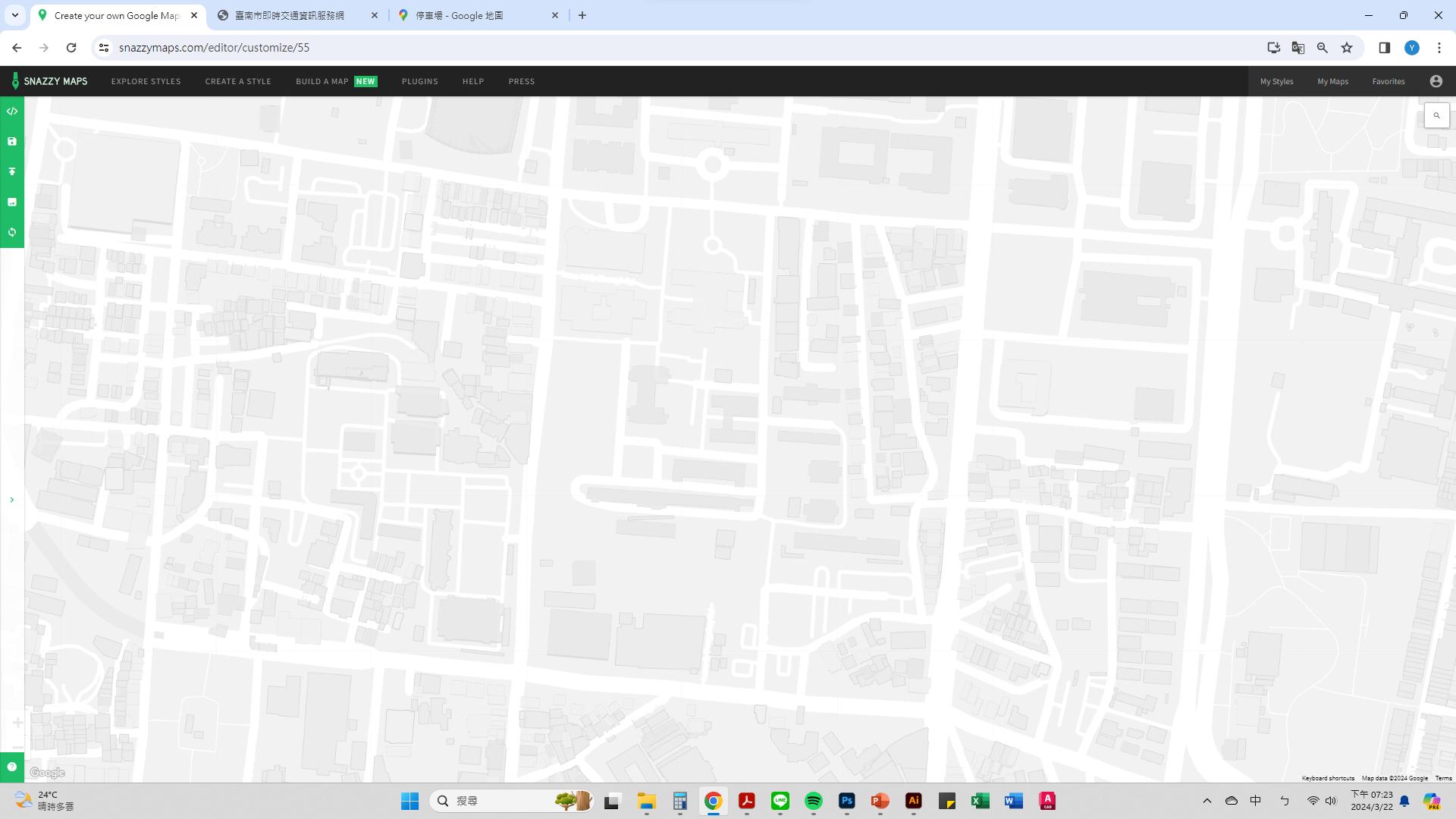Image resolution: width=1456 pixels, height=819 pixels.
Task: Zoom in the map with plus button
Action: [x=17, y=723]
